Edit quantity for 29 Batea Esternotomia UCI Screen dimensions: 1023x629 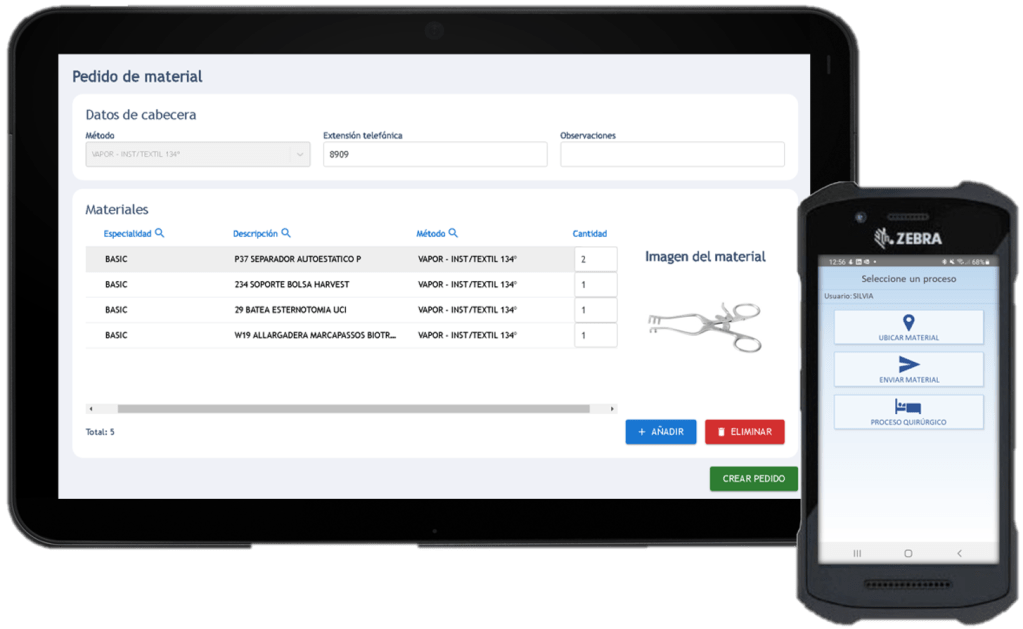(595, 310)
